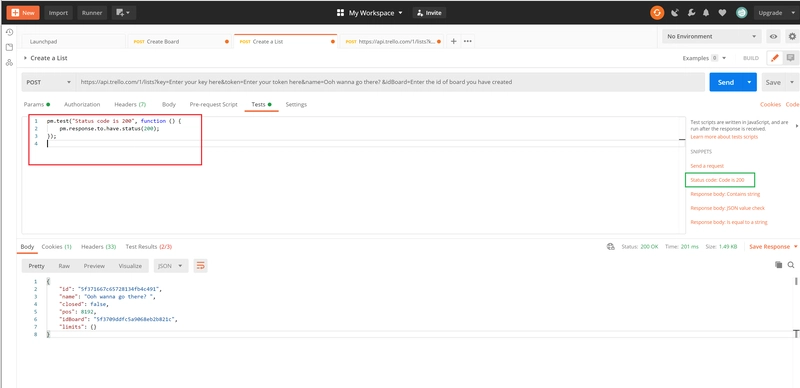Click the orange New button
The height and width of the screenshot is (388, 800).
click(x=23, y=13)
